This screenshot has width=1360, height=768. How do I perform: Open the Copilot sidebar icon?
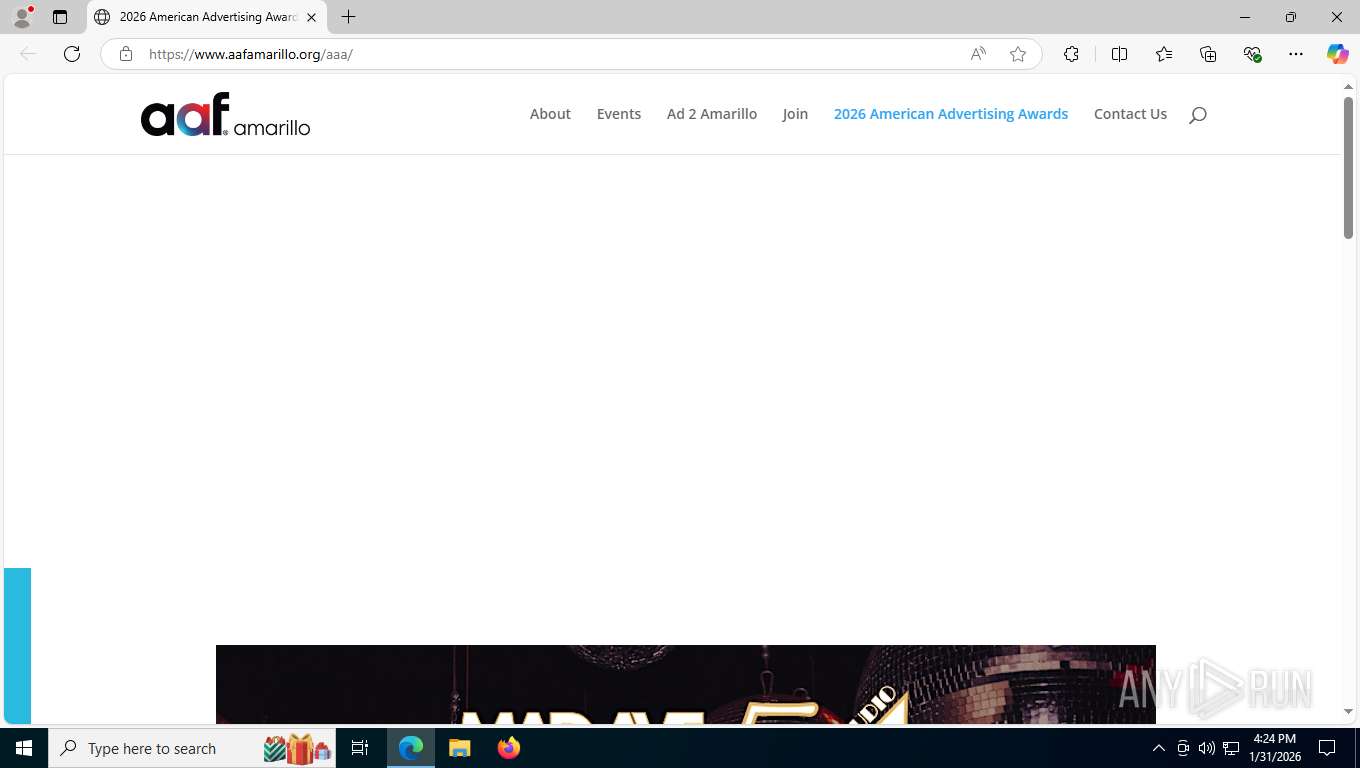coord(1338,54)
